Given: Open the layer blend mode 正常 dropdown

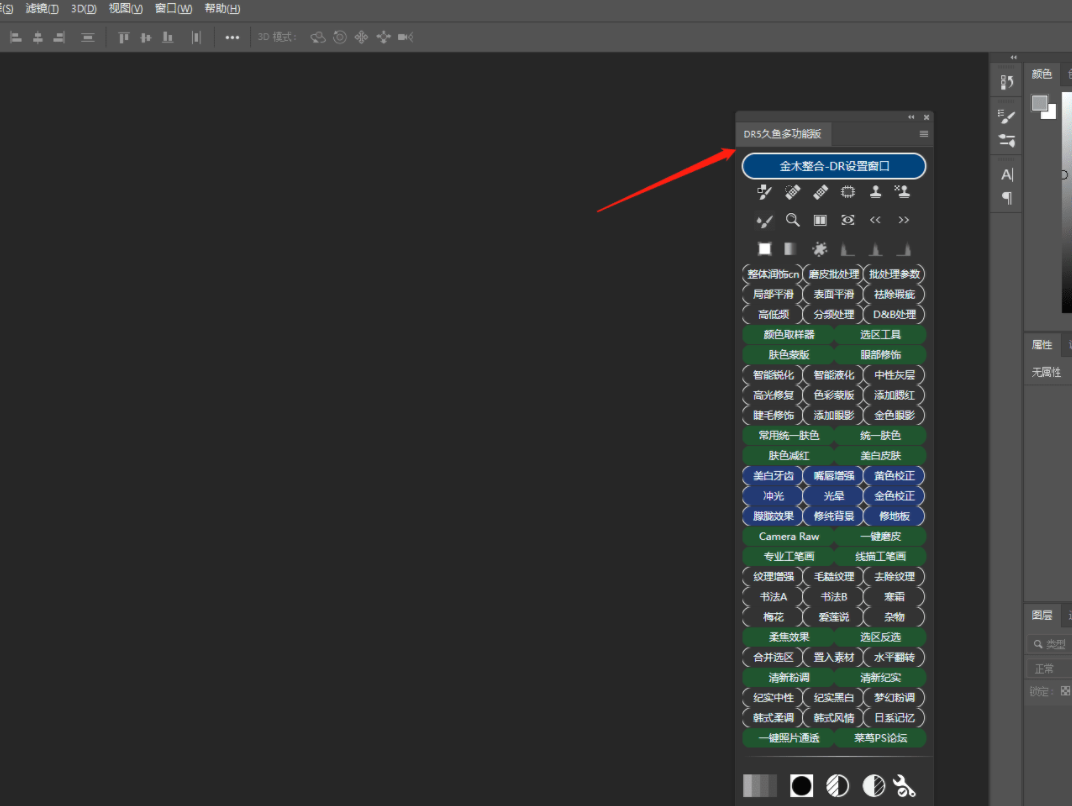Looking at the screenshot, I should [x=1048, y=668].
